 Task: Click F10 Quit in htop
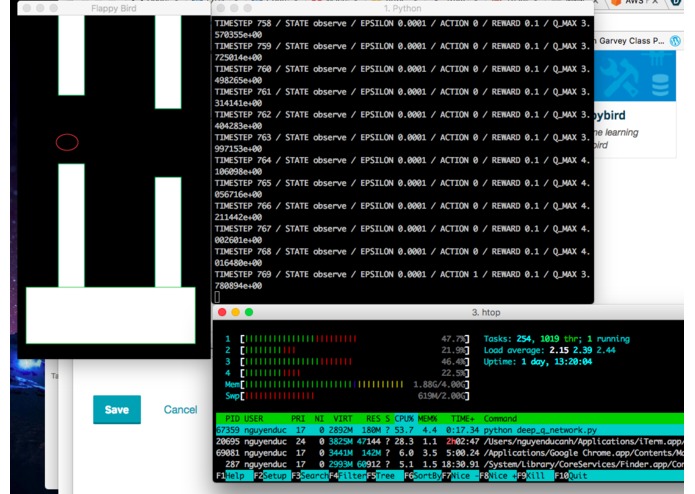point(571,476)
